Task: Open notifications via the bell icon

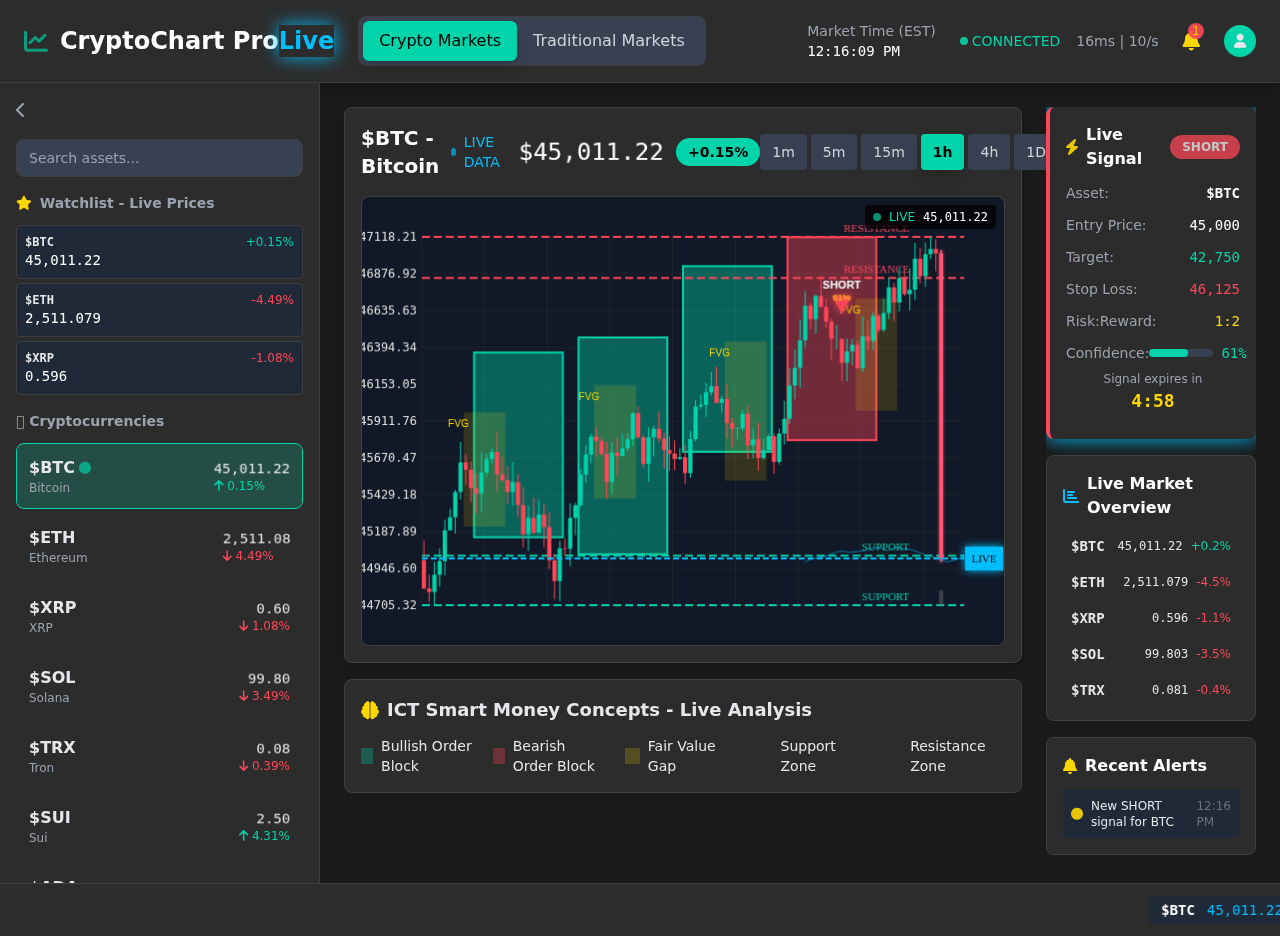Action: coord(1190,41)
